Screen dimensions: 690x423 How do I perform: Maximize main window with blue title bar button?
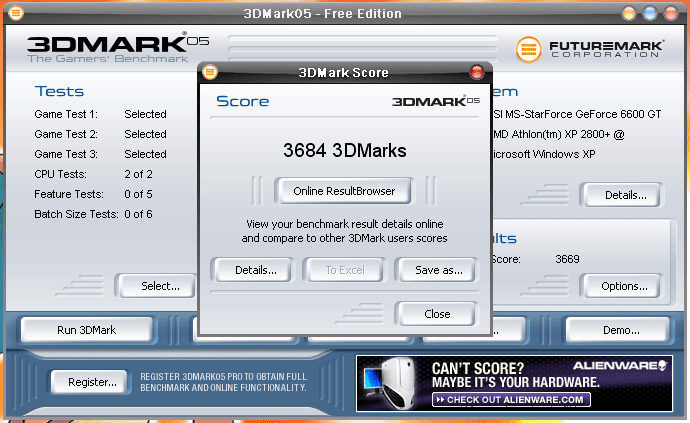coord(650,13)
